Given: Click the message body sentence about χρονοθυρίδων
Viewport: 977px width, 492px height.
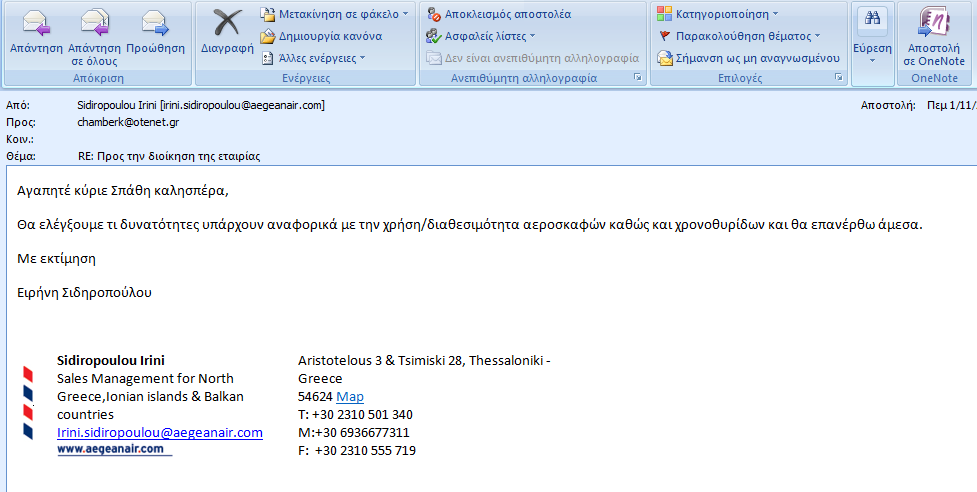Looking at the screenshot, I should (470, 225).
